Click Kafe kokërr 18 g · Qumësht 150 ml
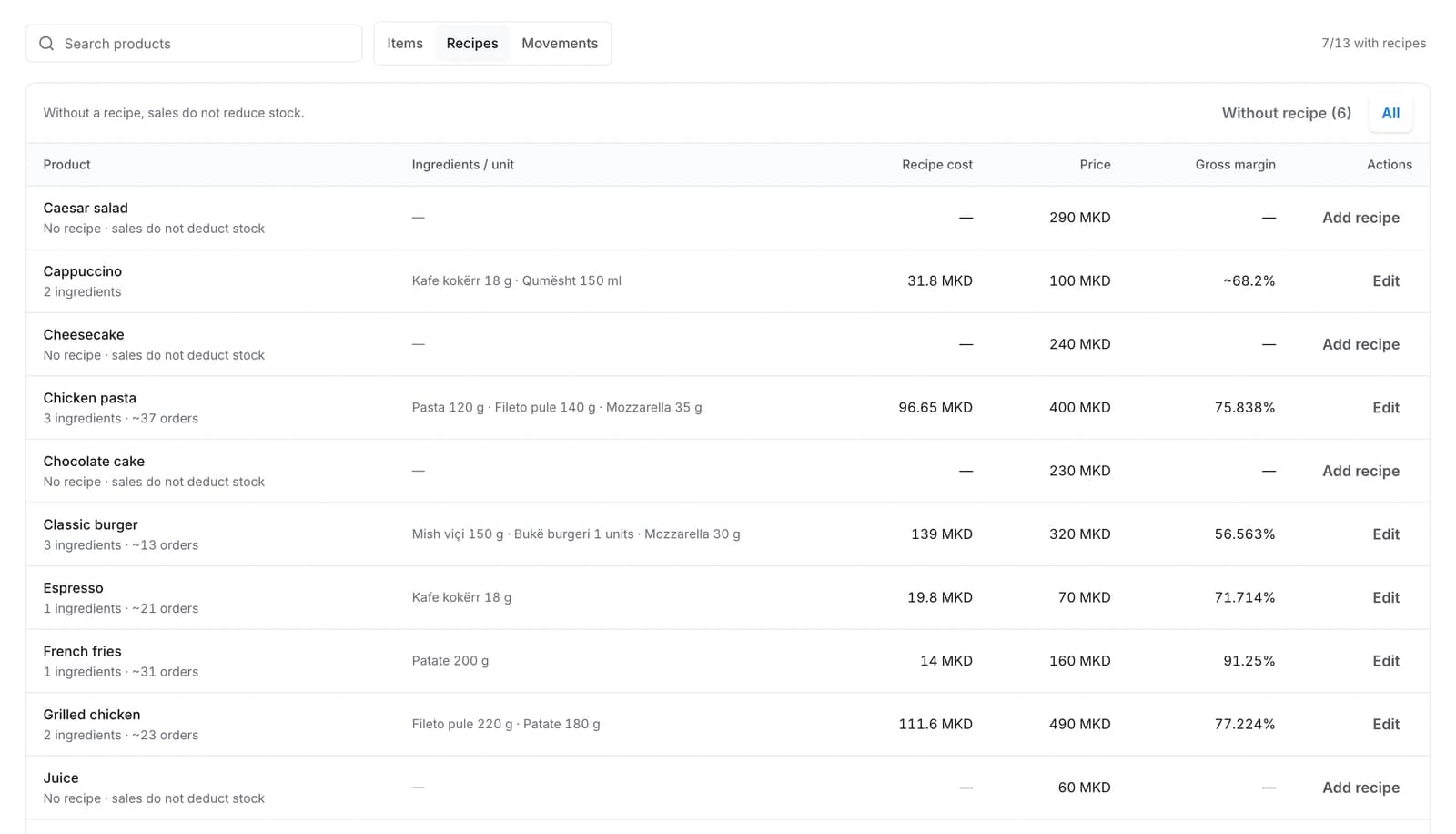This screenshot has width=1456, height=834. click(516, 281)
